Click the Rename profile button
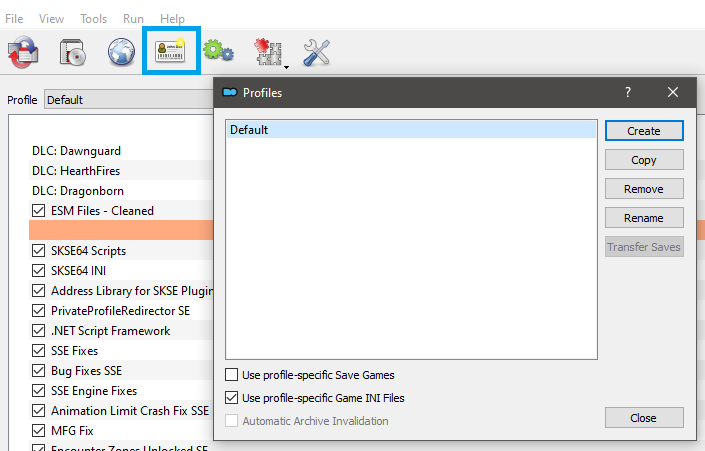The image size is (705, 451). click(x=644, y=218)
